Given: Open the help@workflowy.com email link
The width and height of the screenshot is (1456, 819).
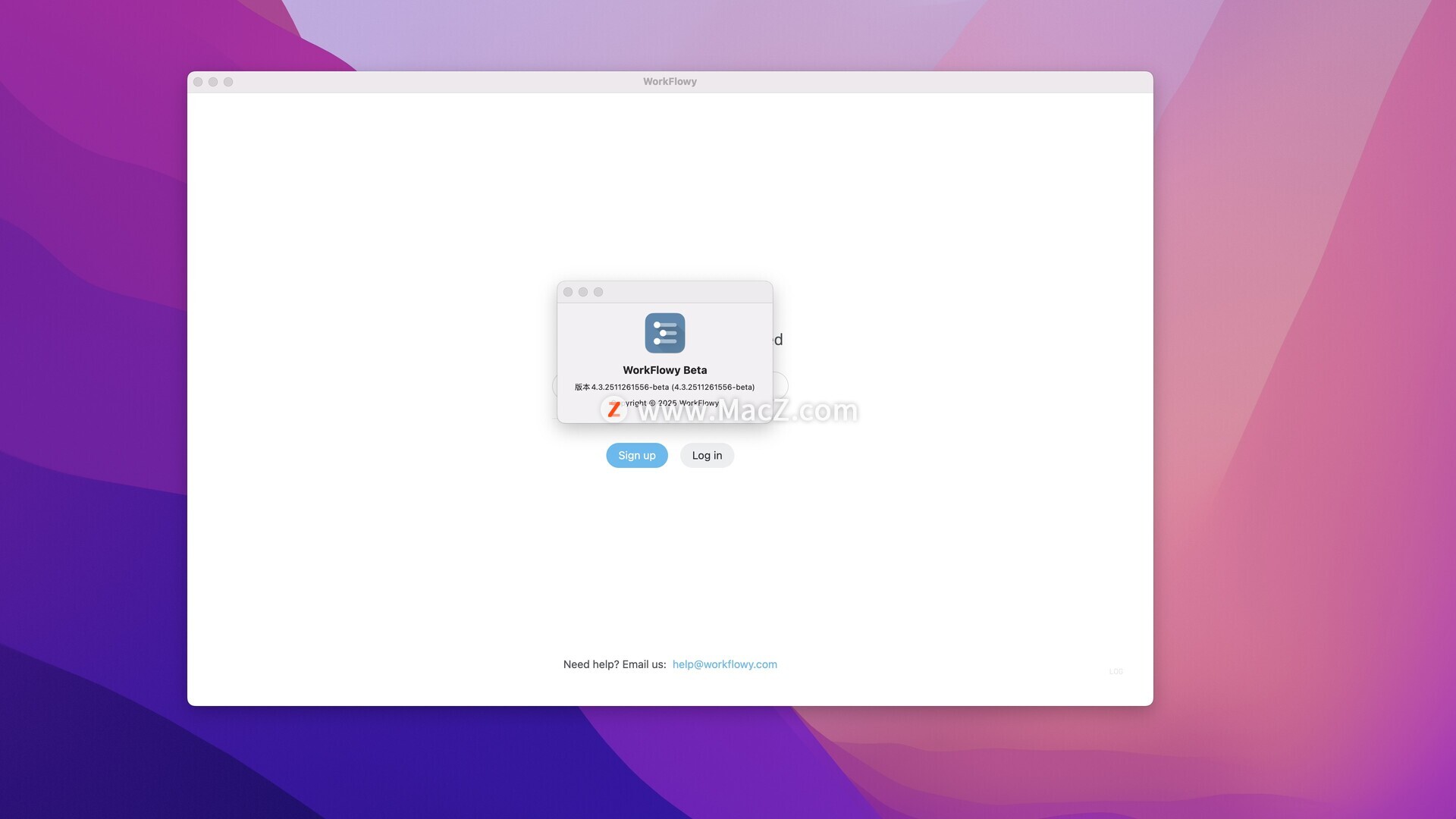Looking at the screenshot, I should tap(724, 664).
